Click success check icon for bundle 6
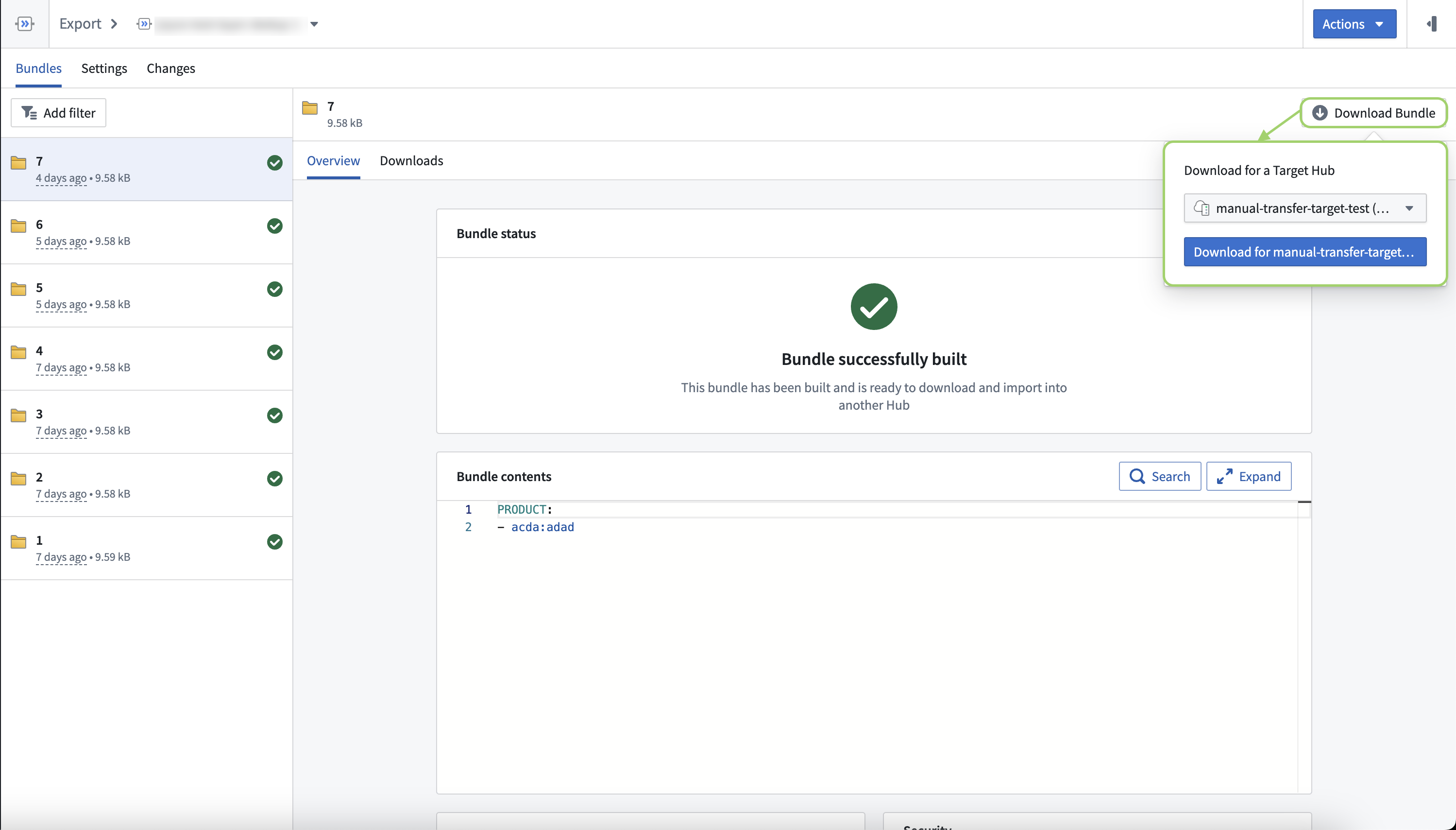This screenshot has height=830, width=1456. [x=274, y=226]
